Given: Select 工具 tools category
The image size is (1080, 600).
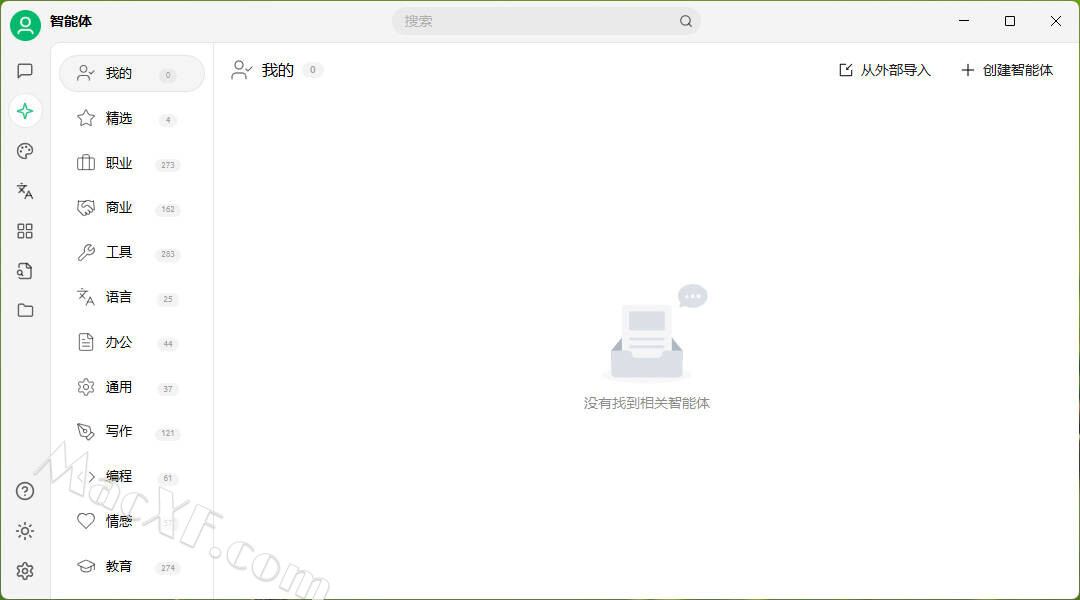Looking at the screenshot, I should tap(132, 253).
